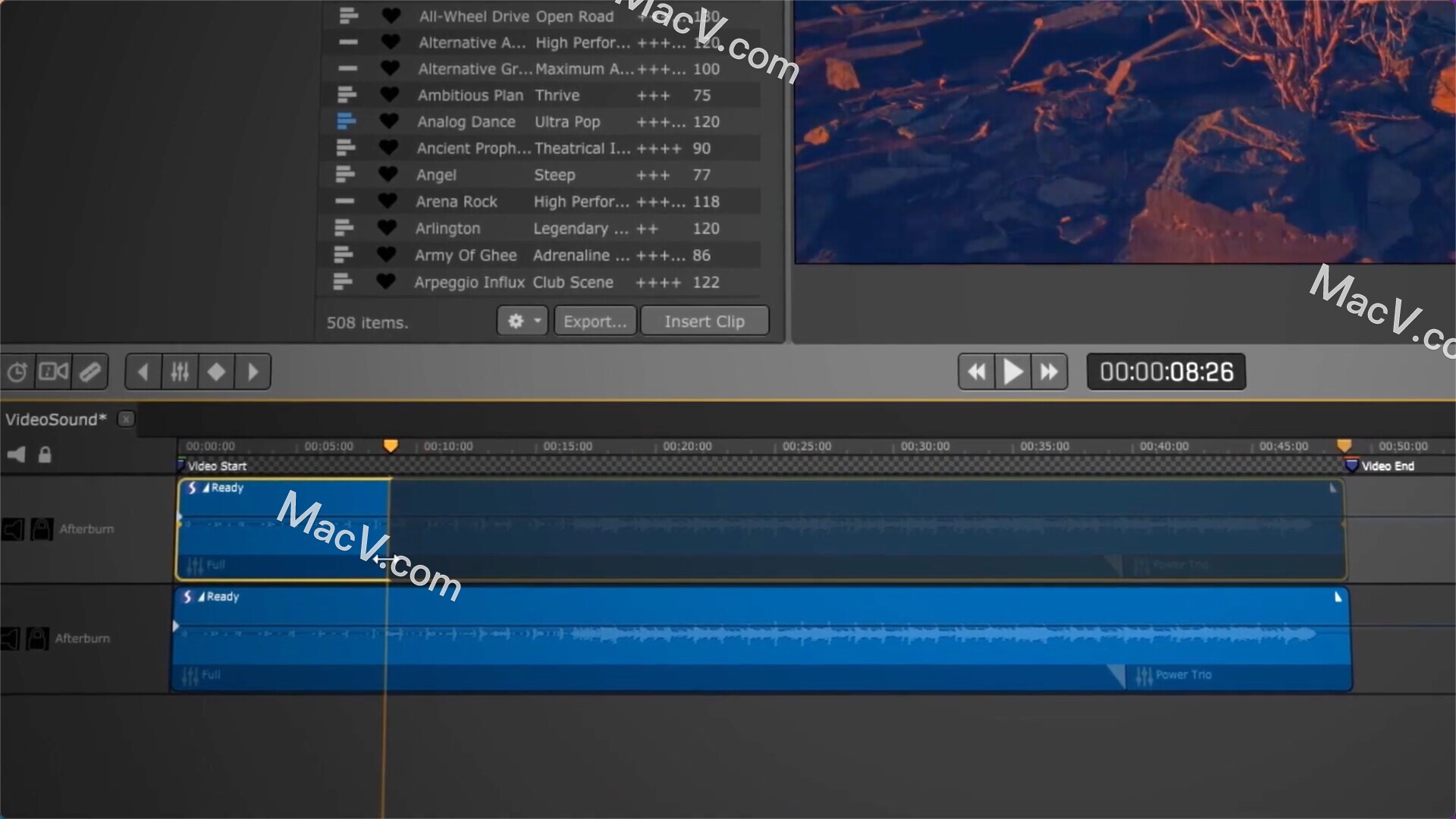
Task: Favorite the Ambitious Plan heart
Action: 389,94
